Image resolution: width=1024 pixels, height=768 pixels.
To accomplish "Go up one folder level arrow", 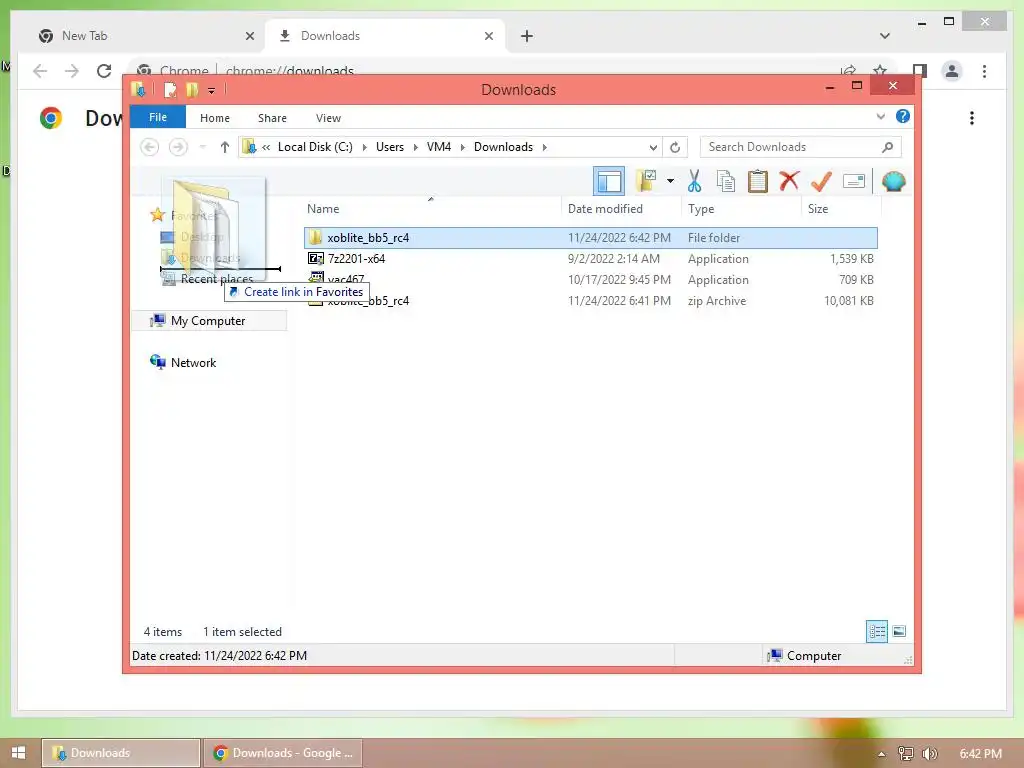I will (225, 147).
